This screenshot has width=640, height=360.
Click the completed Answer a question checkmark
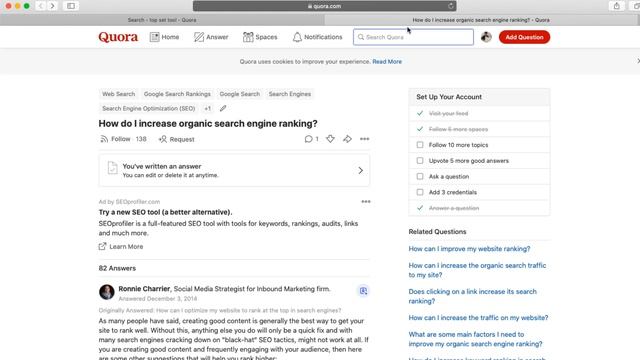[420, 208]
